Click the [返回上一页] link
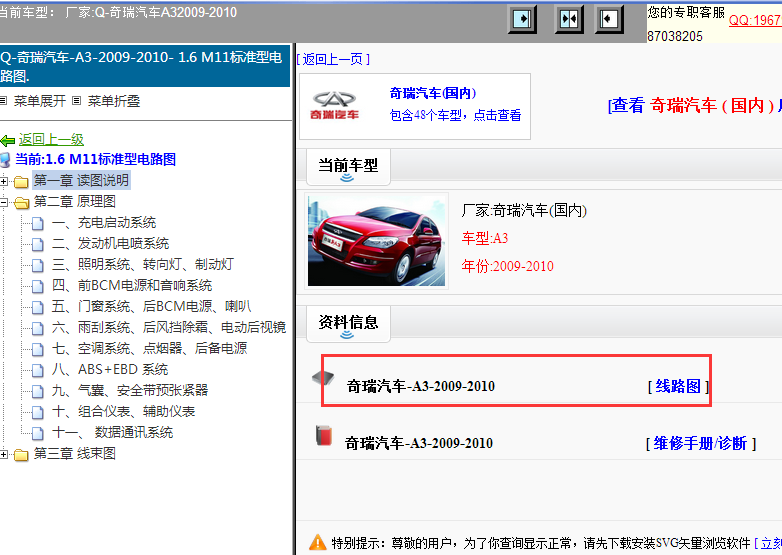 (333, 59)
